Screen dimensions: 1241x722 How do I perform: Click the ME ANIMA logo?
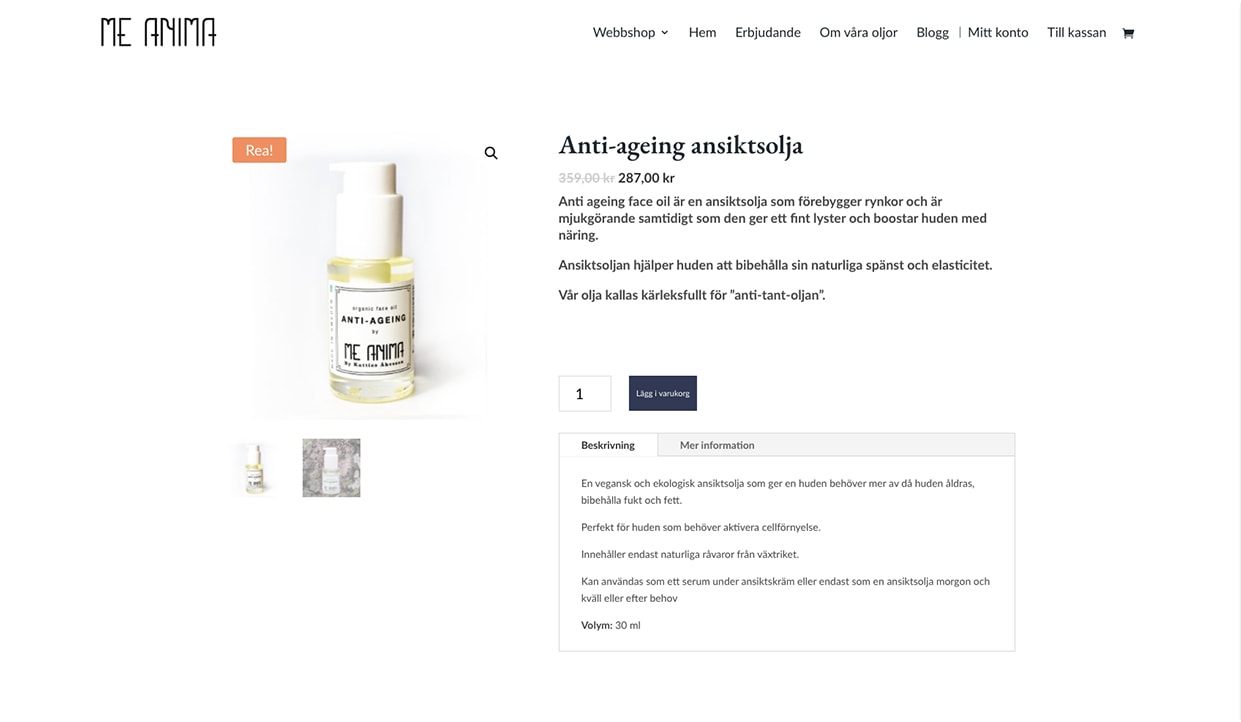[x=158, y=32]
